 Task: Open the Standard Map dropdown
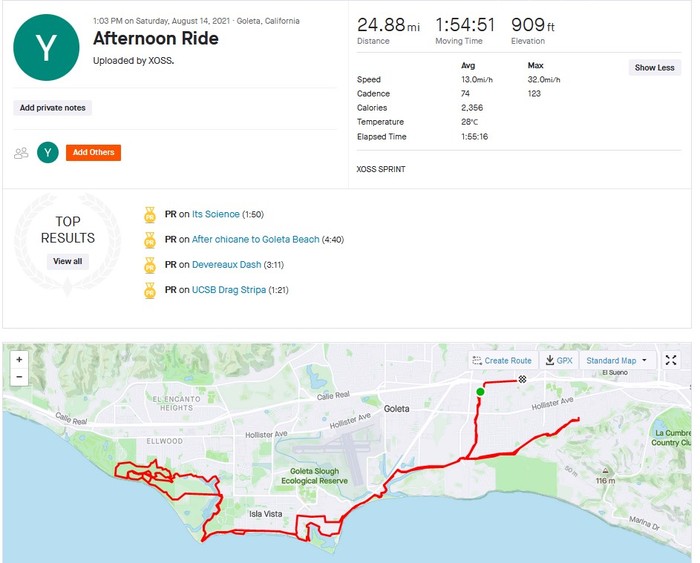615,360
